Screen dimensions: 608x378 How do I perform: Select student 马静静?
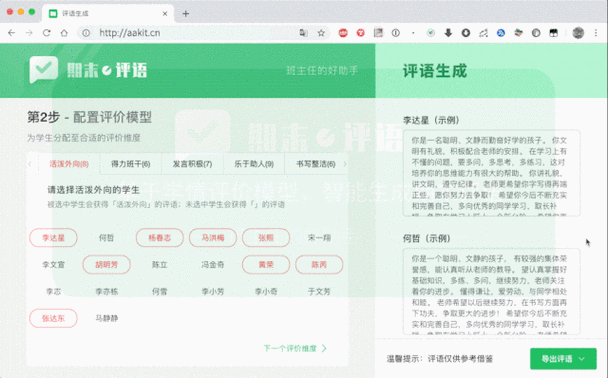[x=107, y=318]
